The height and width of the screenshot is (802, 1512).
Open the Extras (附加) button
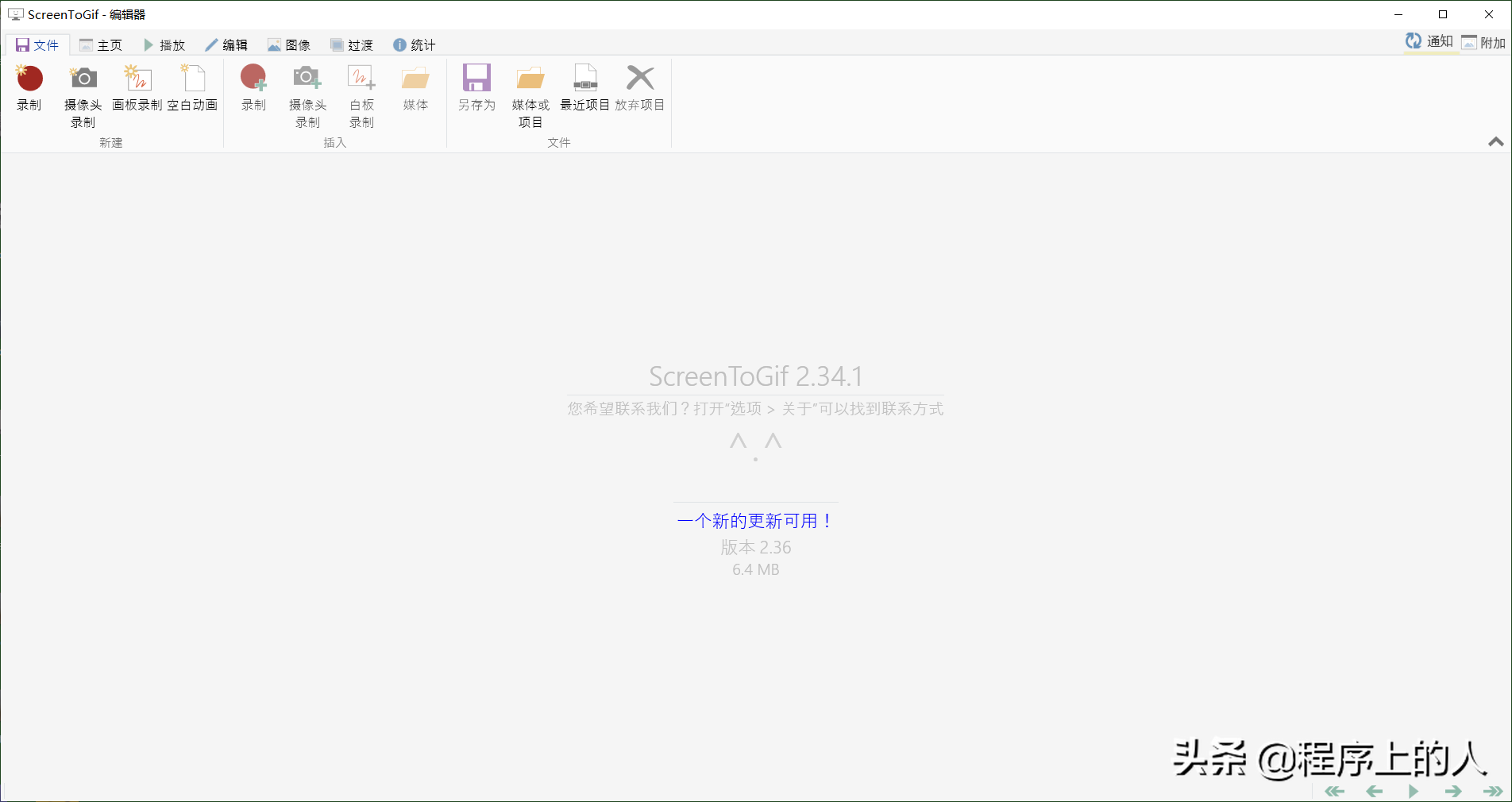click(x=1483, y=42)
